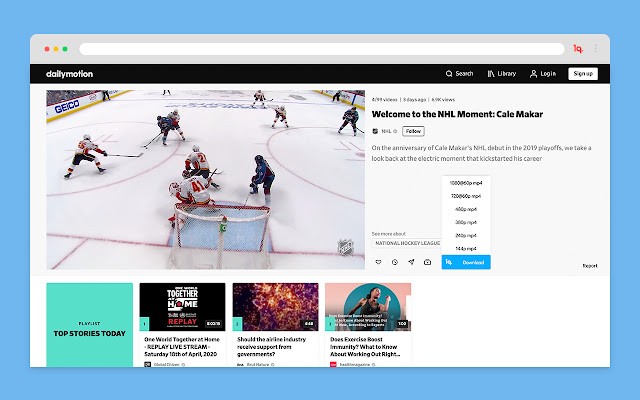The width and height of the screenshot is (640, 400).
Task: Click the blue Download button
Action: 466,262
